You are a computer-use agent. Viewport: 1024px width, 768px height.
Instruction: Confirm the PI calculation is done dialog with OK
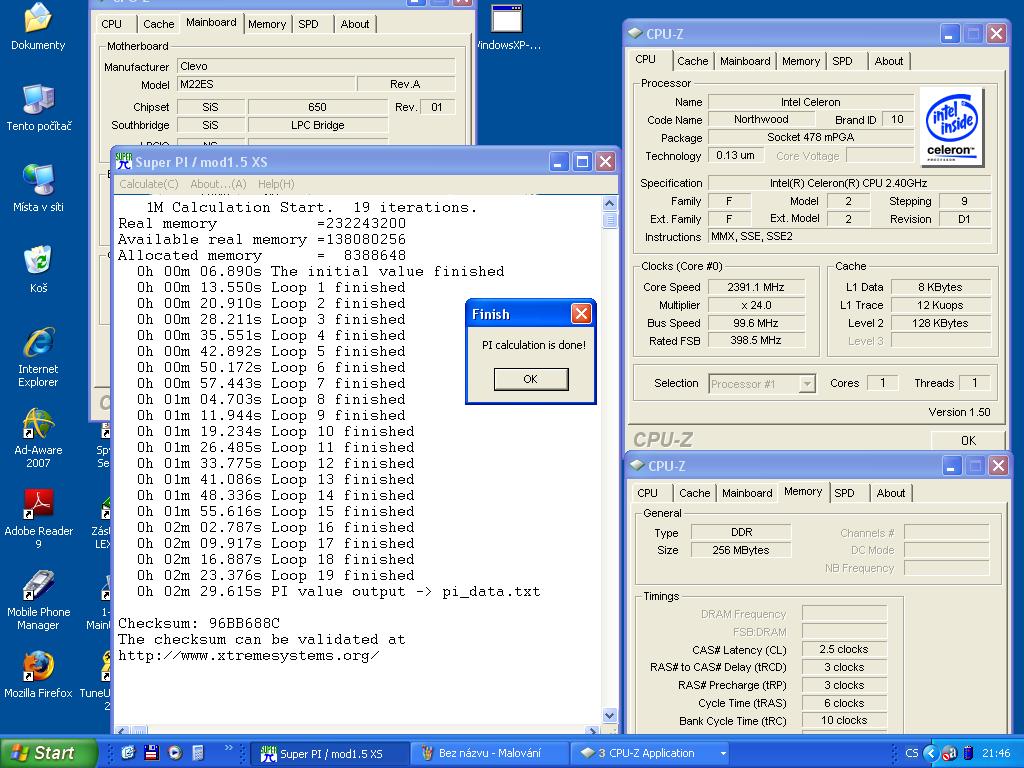click(531, 379)
